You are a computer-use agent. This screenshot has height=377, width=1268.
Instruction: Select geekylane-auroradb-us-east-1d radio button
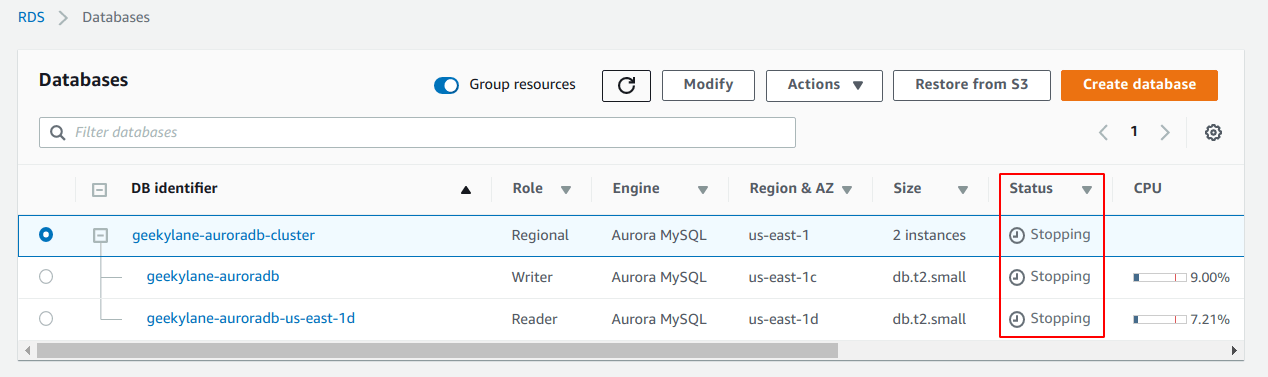[x=46, y=318]
